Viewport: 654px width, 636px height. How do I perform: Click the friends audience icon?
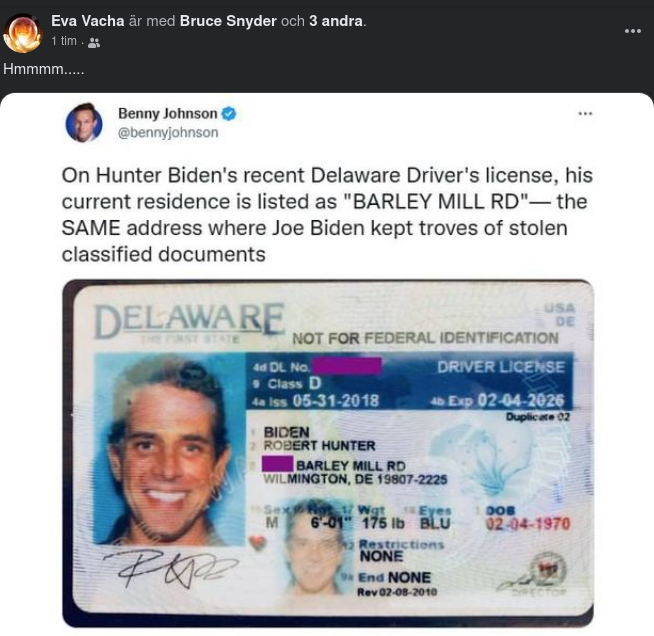point(94,42)
